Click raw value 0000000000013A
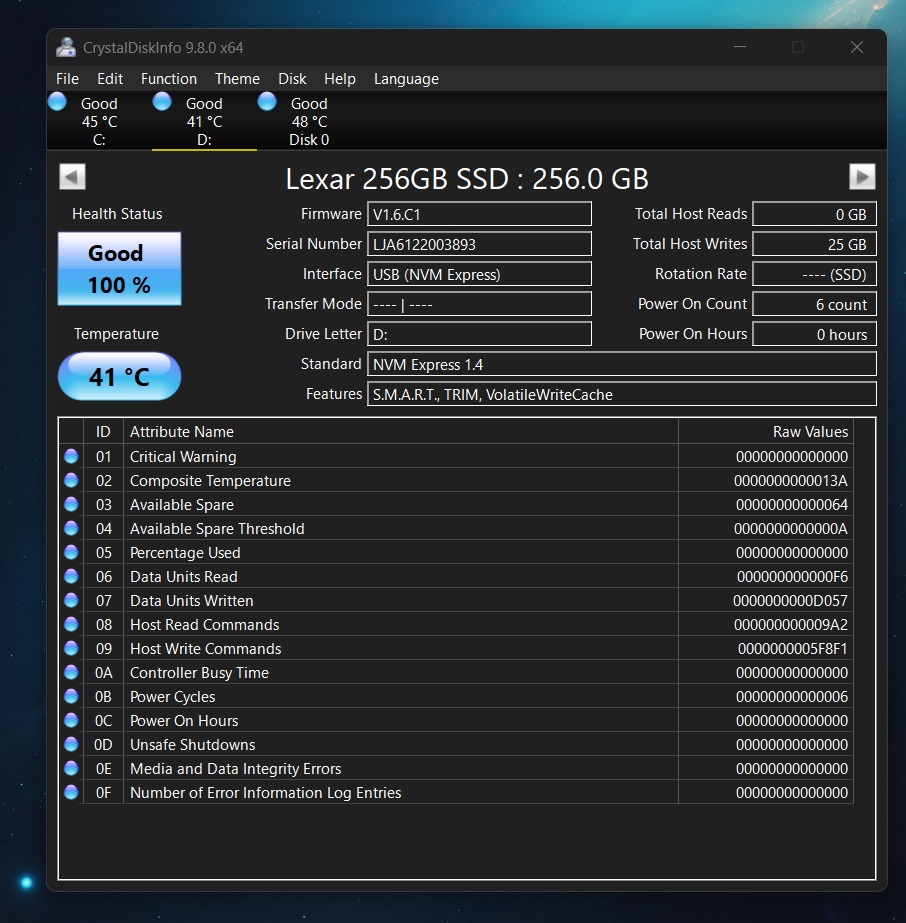The width and height of the screenshot is (906, 923). click(x=791, y=481)
